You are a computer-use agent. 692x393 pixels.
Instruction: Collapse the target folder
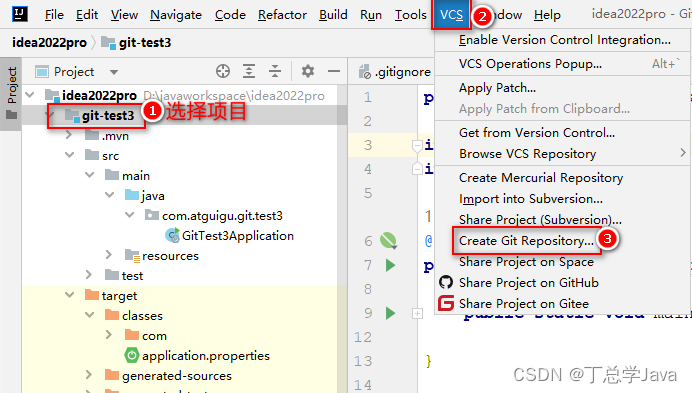70,295
